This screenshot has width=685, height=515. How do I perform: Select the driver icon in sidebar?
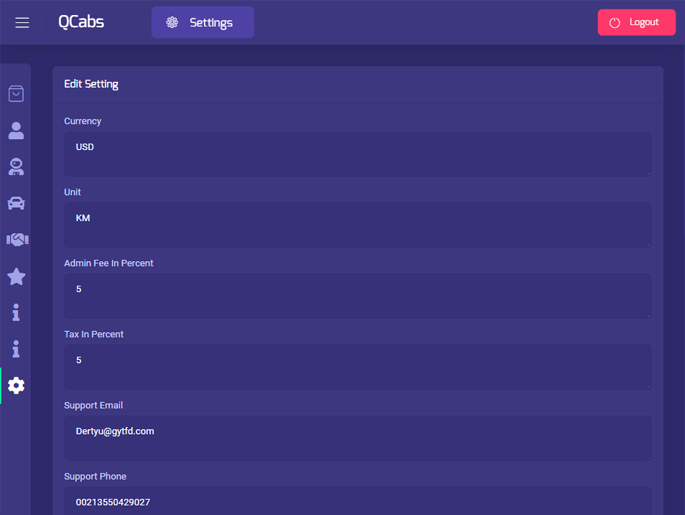tap(16, 167)
